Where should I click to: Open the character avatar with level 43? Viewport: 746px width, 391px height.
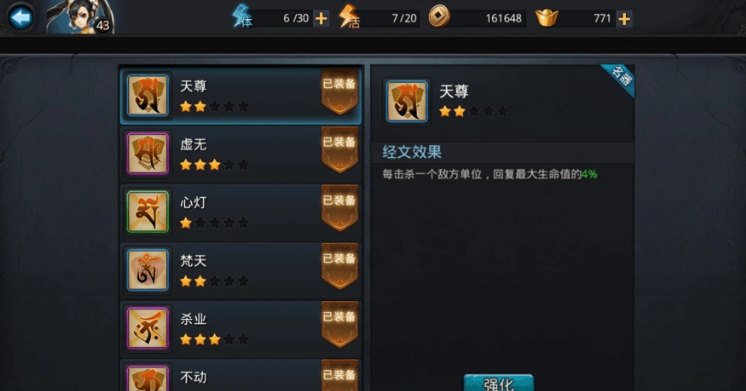point(81,17)
